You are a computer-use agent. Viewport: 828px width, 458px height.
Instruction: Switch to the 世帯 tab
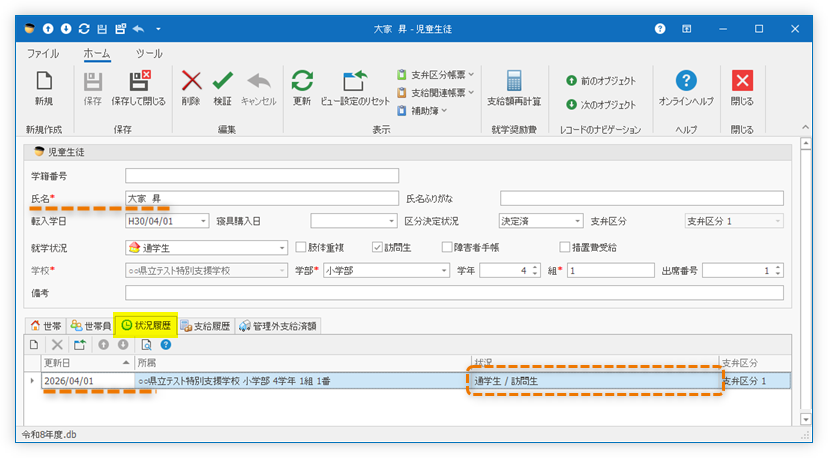46,326
